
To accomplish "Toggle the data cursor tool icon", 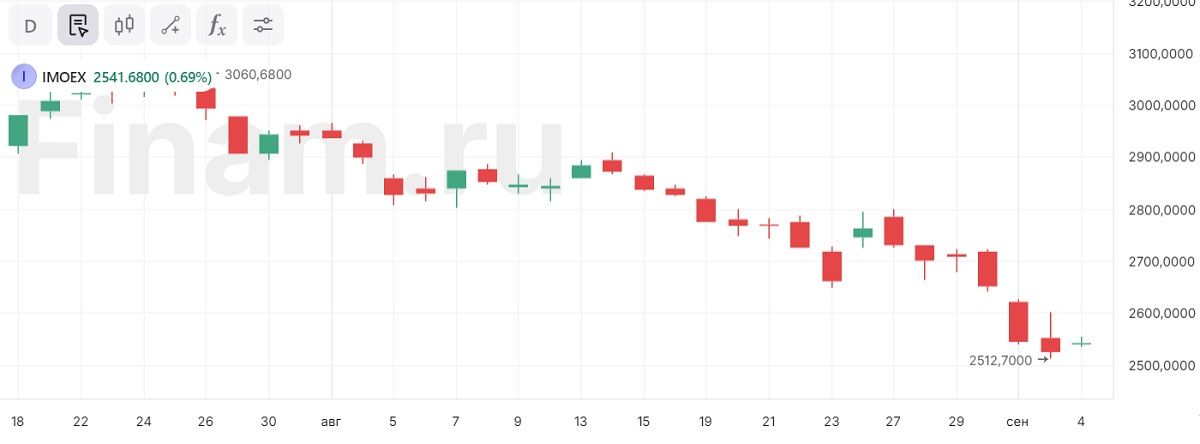I will pyautogui.click(x=78, y=26).
